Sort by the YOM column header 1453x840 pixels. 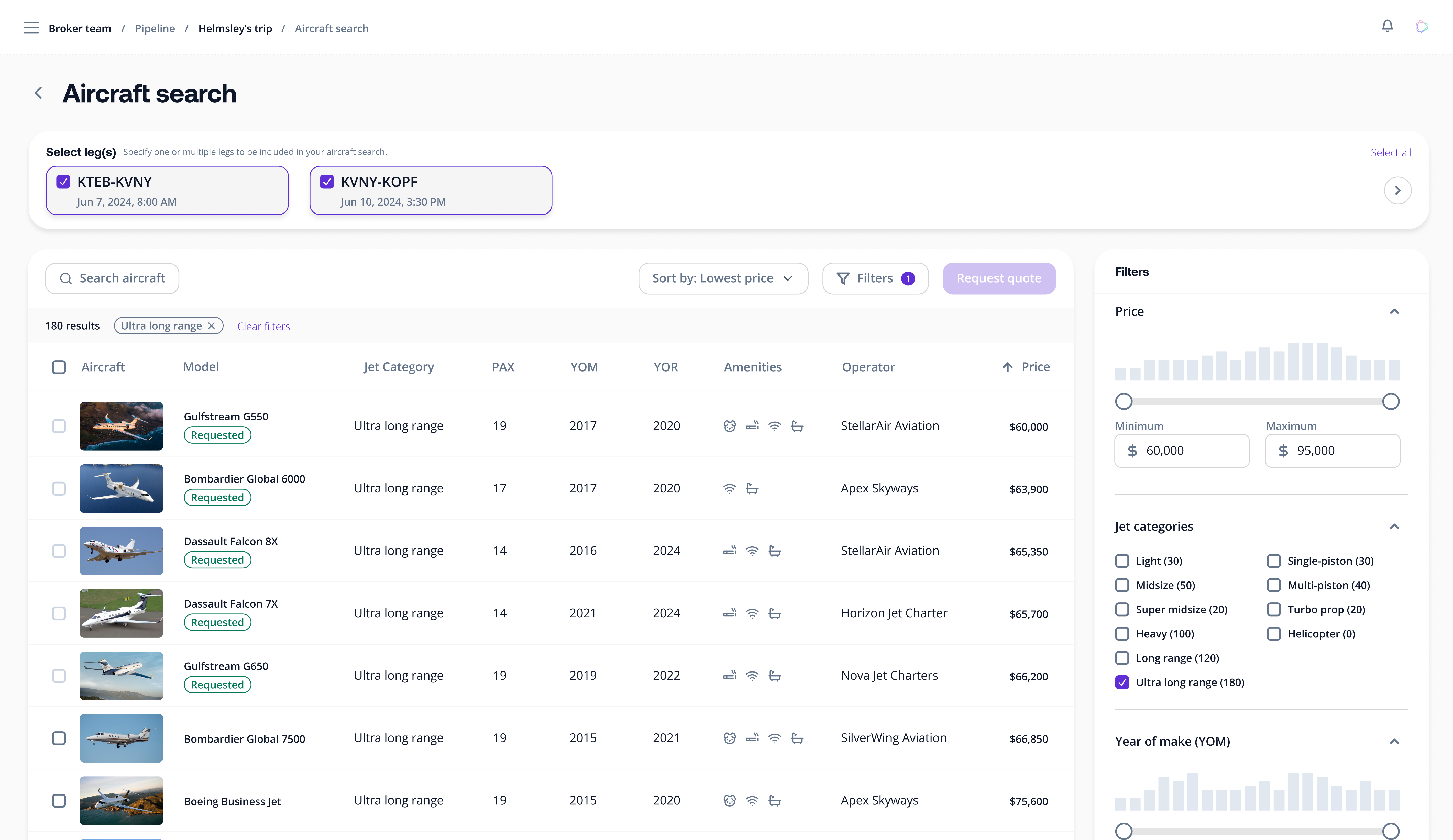pos(584,367)
